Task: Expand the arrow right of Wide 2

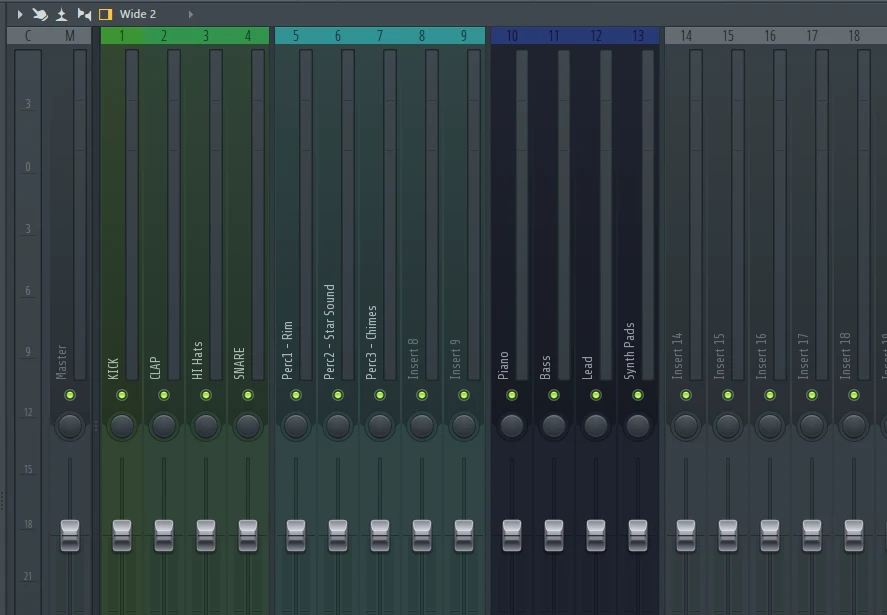Action: tap(191, 14)
